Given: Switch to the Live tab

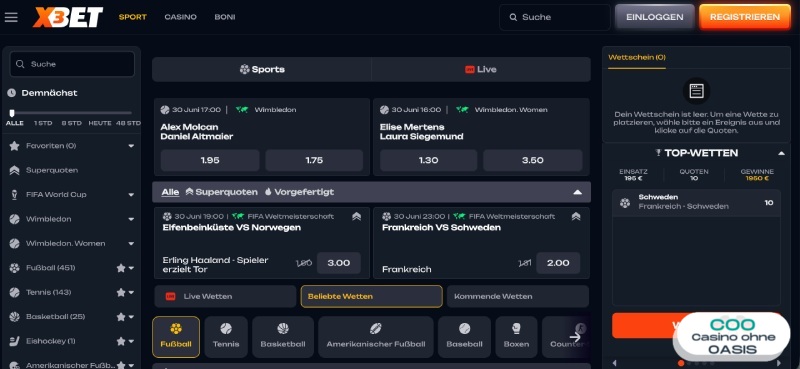Looking at the screenshot, I should tap(481, 69).
